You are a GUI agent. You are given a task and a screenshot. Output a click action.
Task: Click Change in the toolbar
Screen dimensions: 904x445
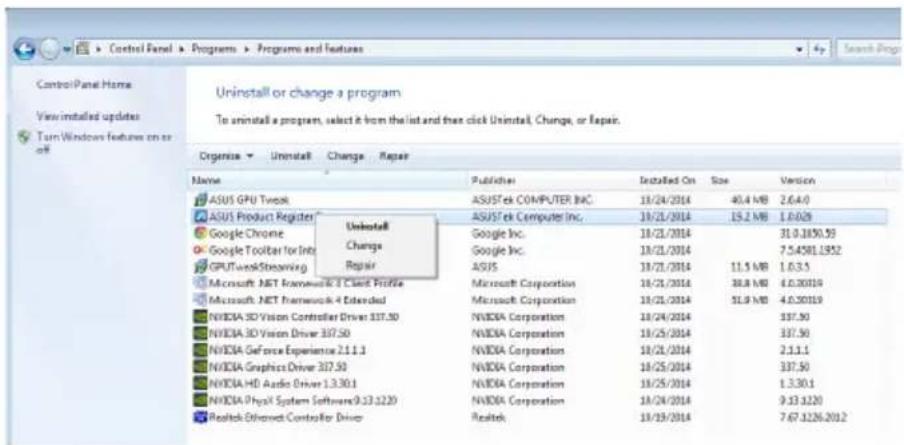345,156
